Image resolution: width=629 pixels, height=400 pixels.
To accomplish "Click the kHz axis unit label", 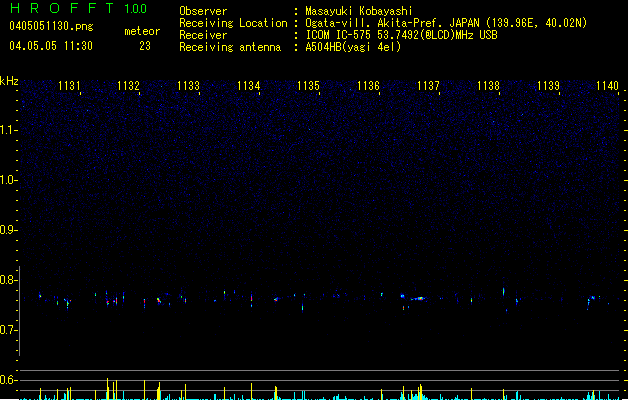I will click(9, 81).
